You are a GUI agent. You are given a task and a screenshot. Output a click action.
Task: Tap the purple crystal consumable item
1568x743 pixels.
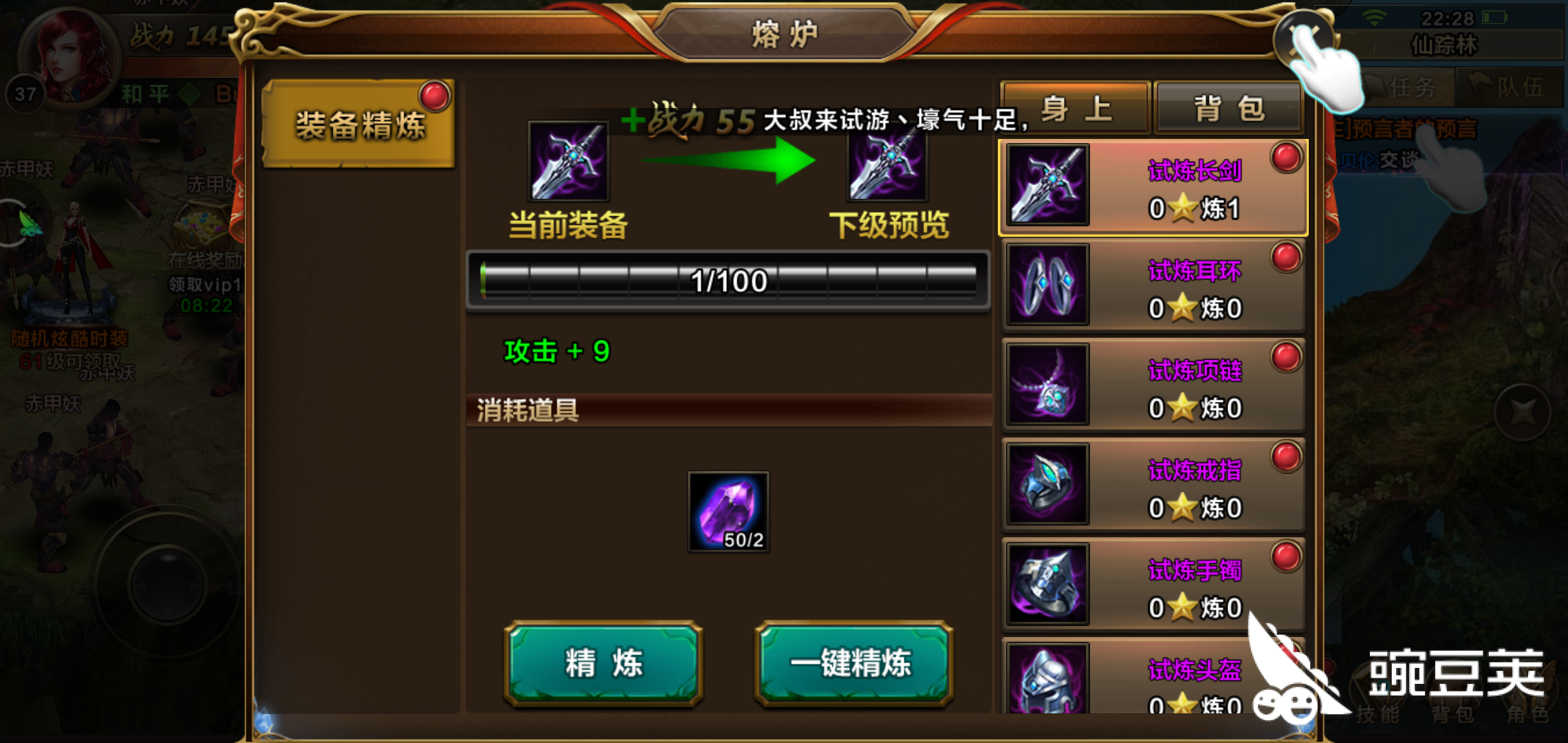pyautogui.click(x=728, y=511)
